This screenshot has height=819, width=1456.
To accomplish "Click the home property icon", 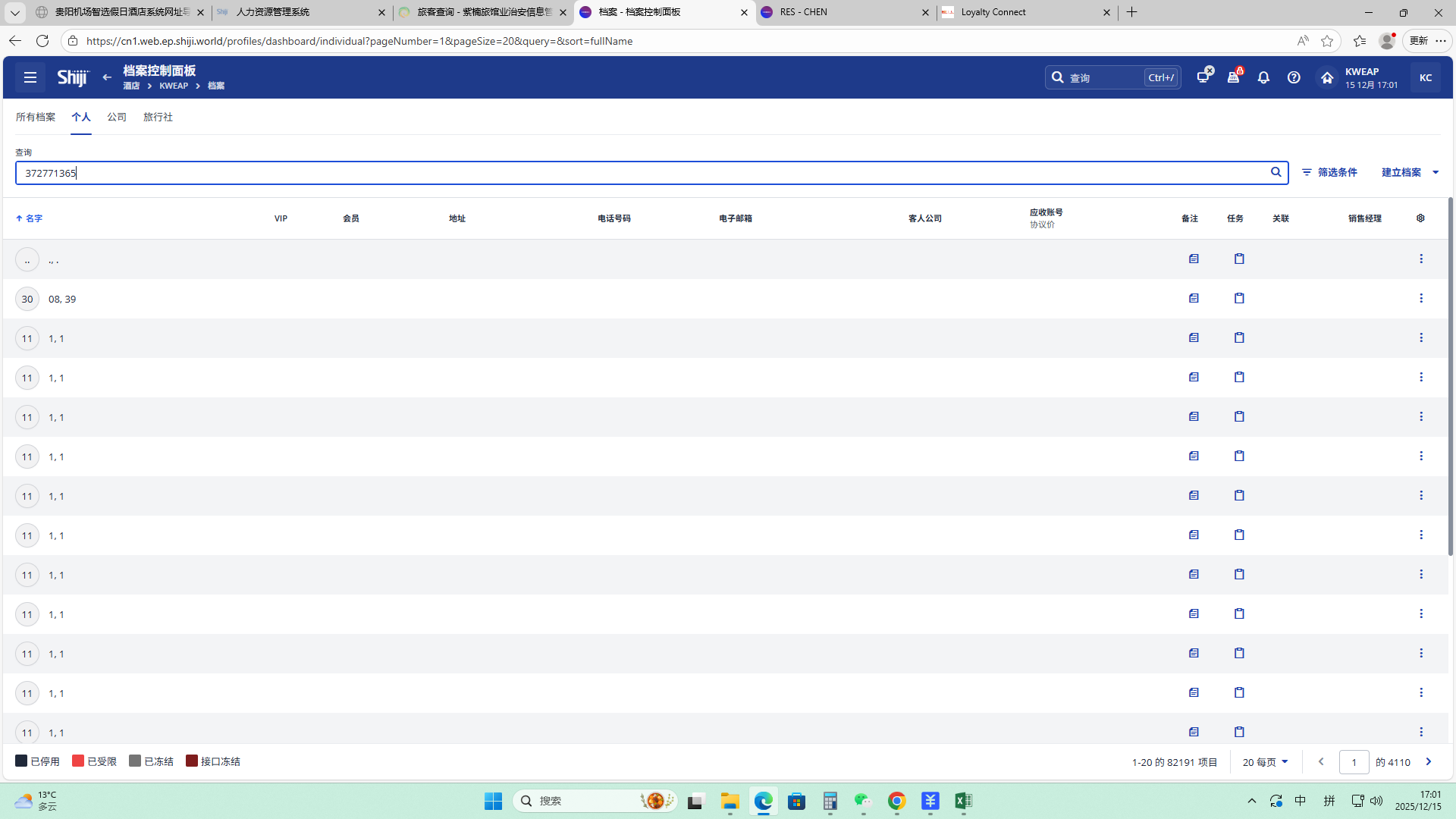I will tap(1327, 77).
